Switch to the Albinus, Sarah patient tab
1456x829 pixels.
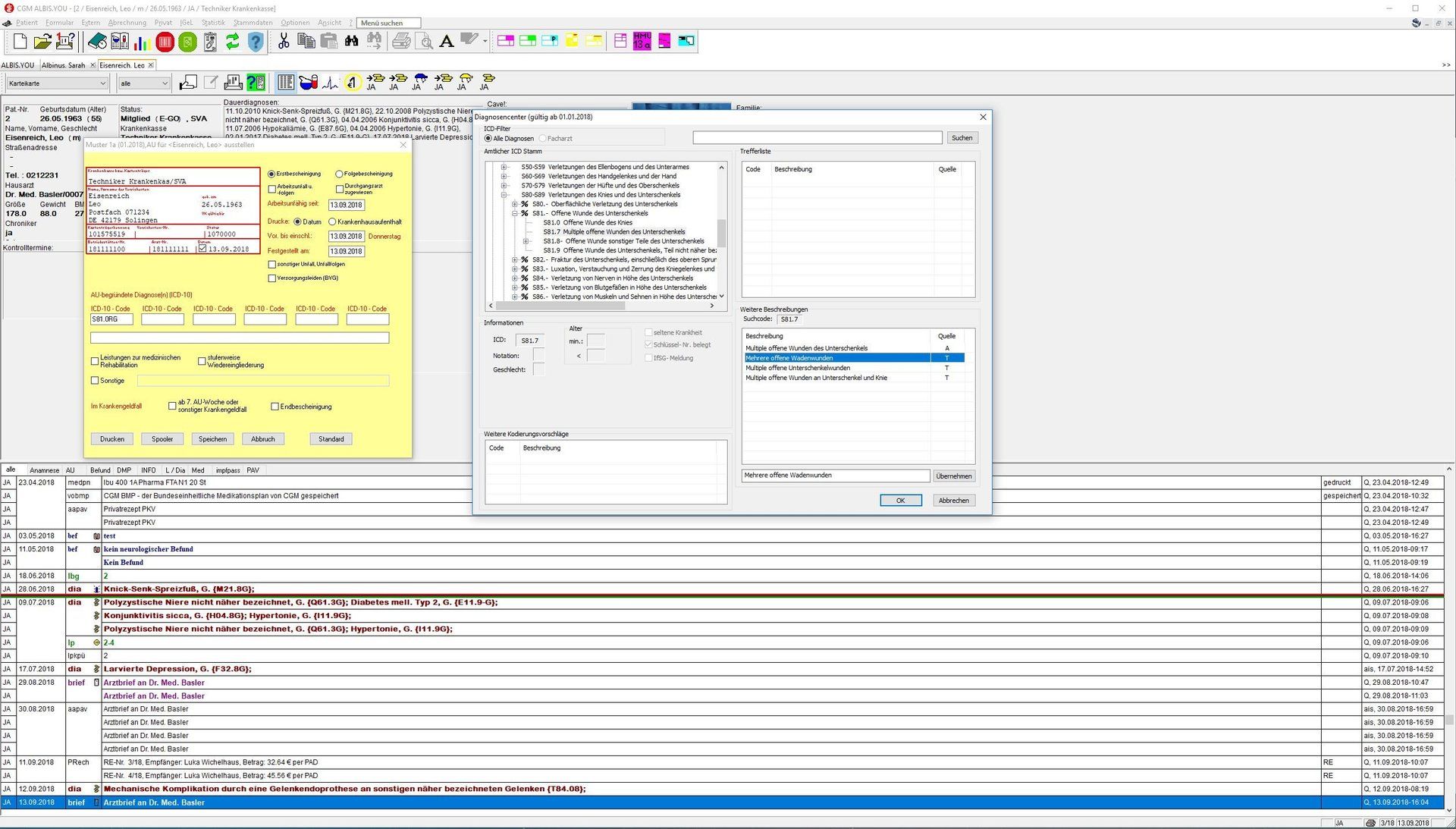click(64, 65)
